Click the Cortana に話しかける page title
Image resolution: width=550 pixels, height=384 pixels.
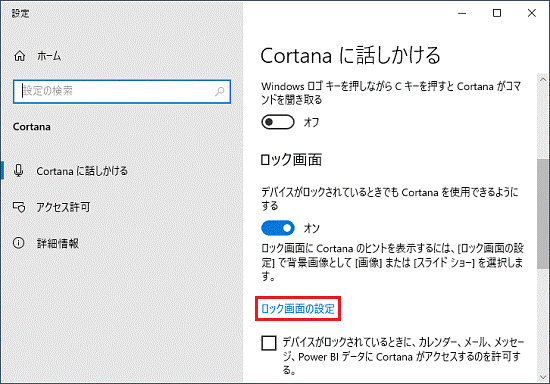pos(350,55)
